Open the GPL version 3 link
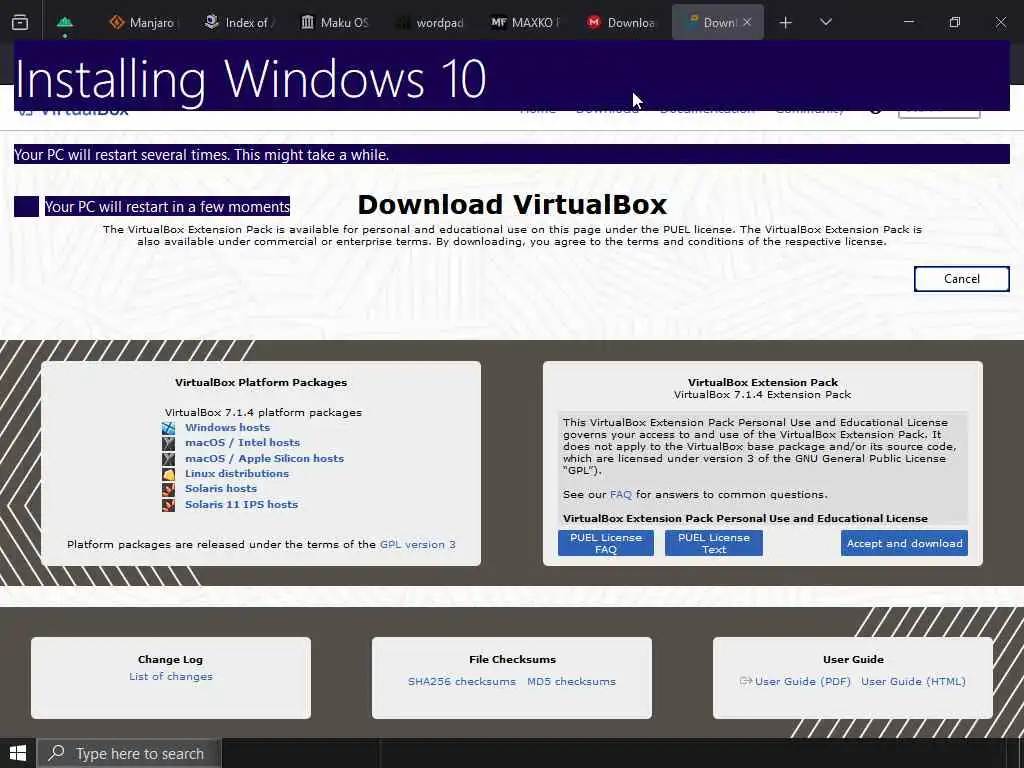Screen dimensions: 1024x768 [418, 544]
